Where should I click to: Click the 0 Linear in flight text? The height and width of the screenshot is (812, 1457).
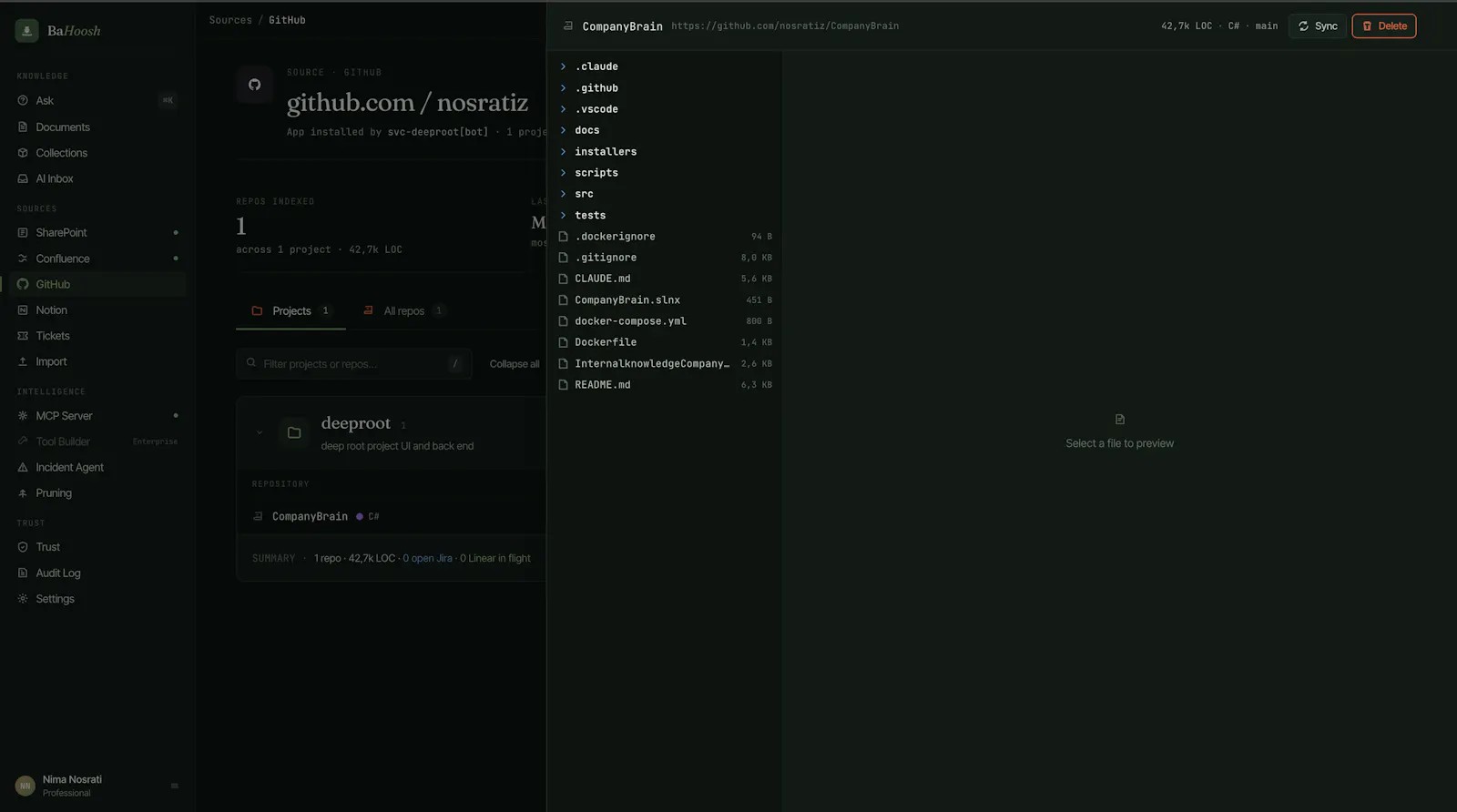494,559
